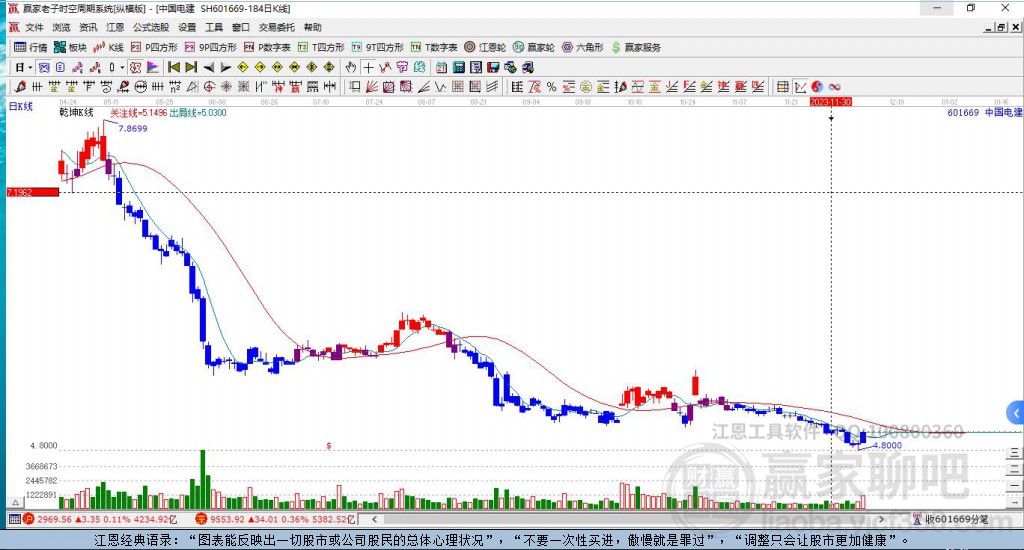Screen dimensions: 1024x550
Task: Open the 帮助 menu
Action: coord(313,27)
